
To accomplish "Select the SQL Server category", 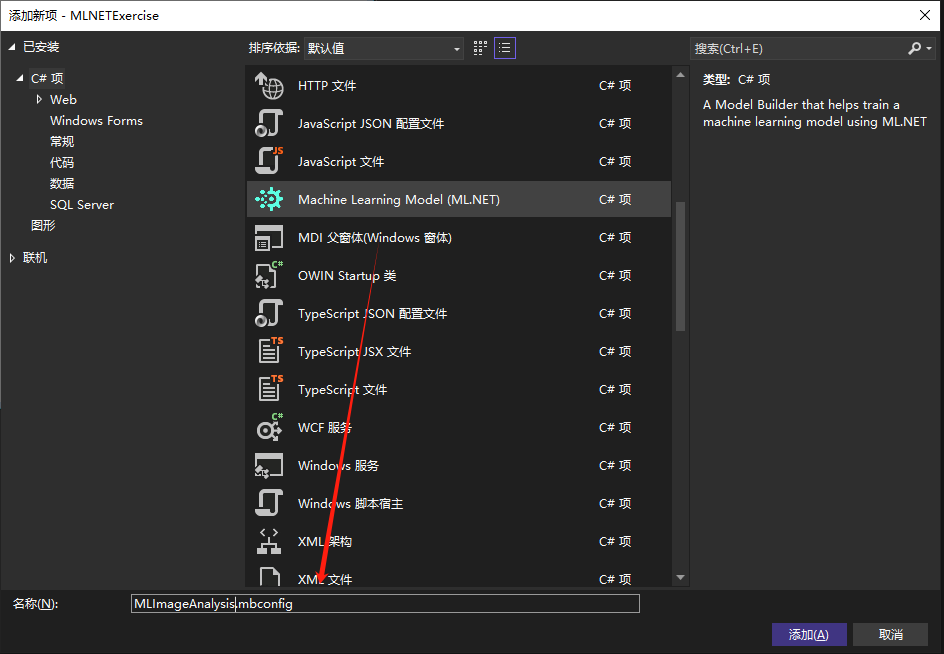I will 81,204.
